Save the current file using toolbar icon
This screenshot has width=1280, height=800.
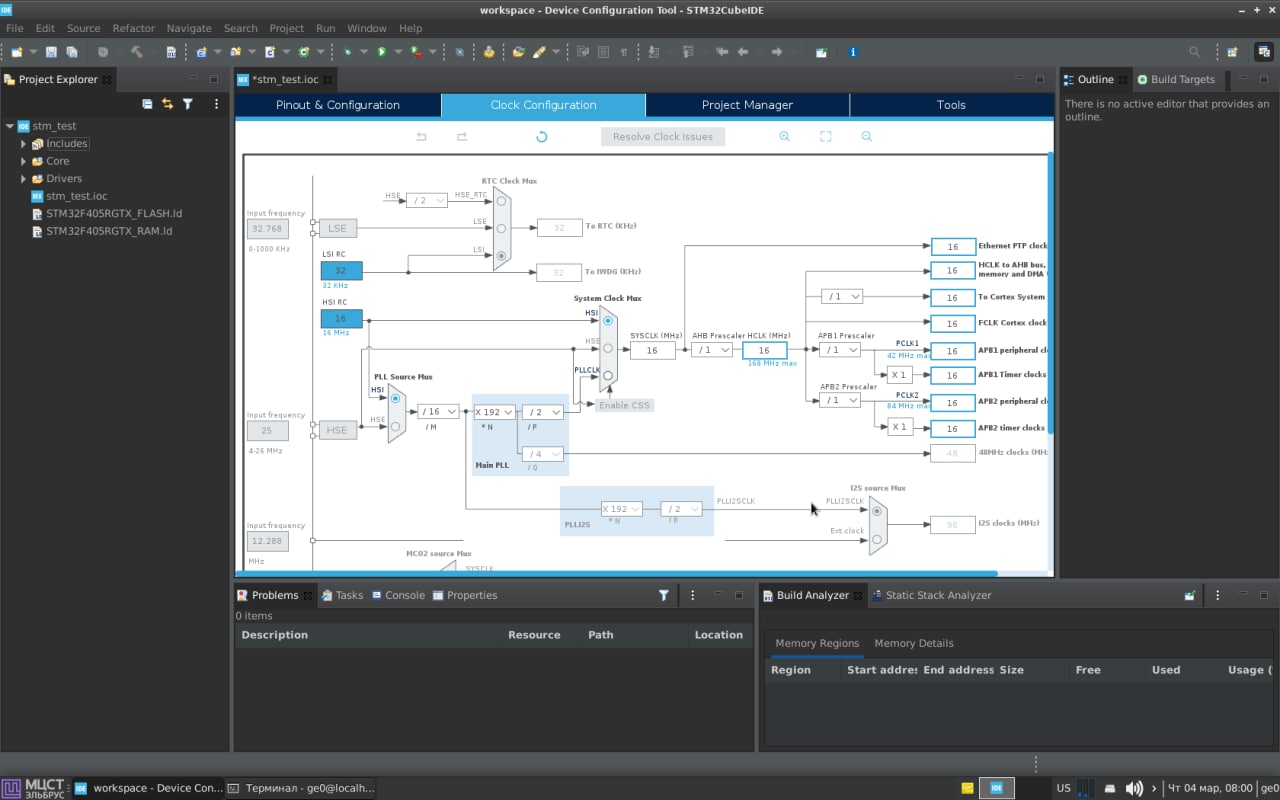point(52,52)
